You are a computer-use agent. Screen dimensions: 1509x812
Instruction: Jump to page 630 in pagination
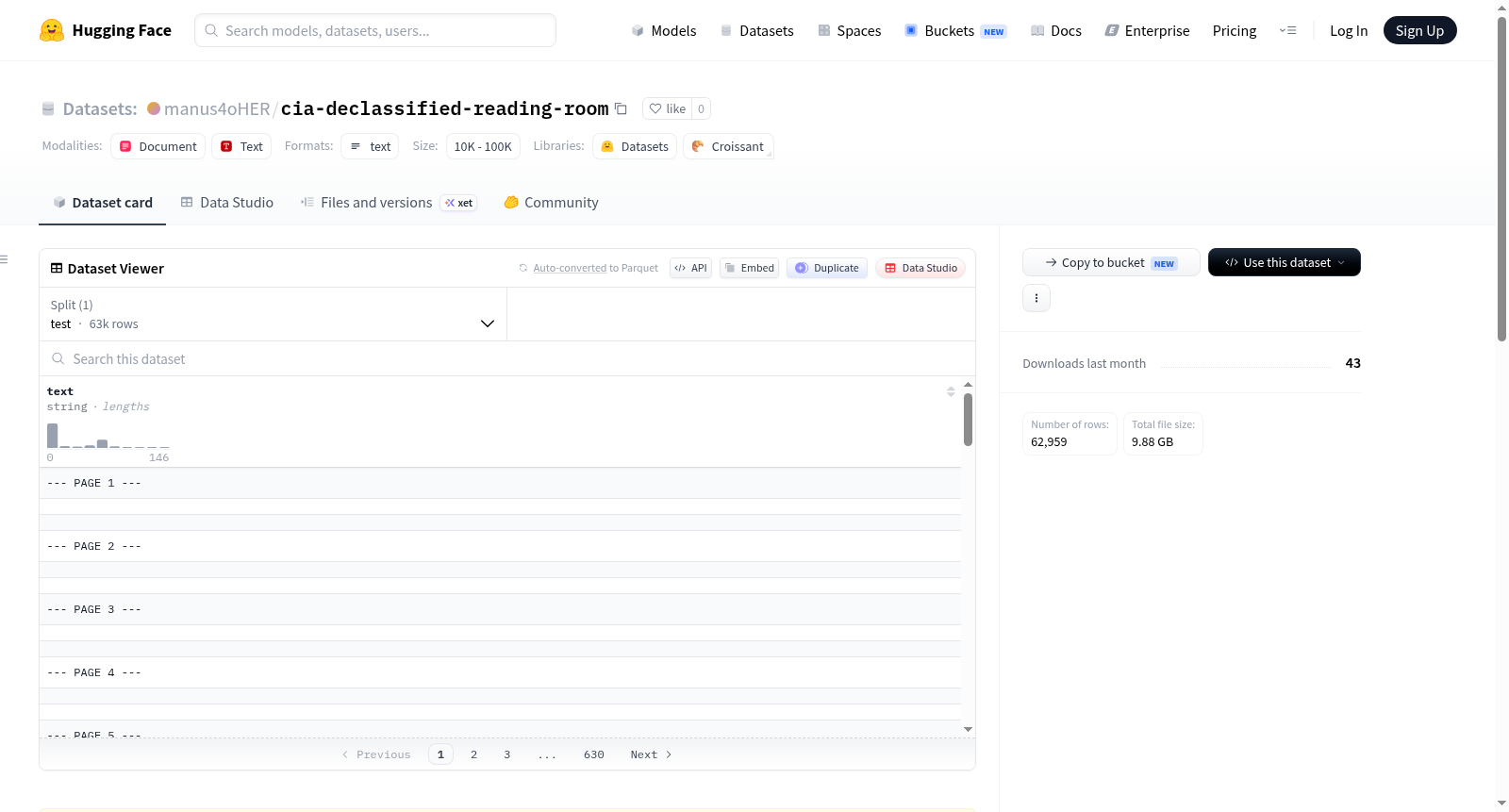[594, 754]
